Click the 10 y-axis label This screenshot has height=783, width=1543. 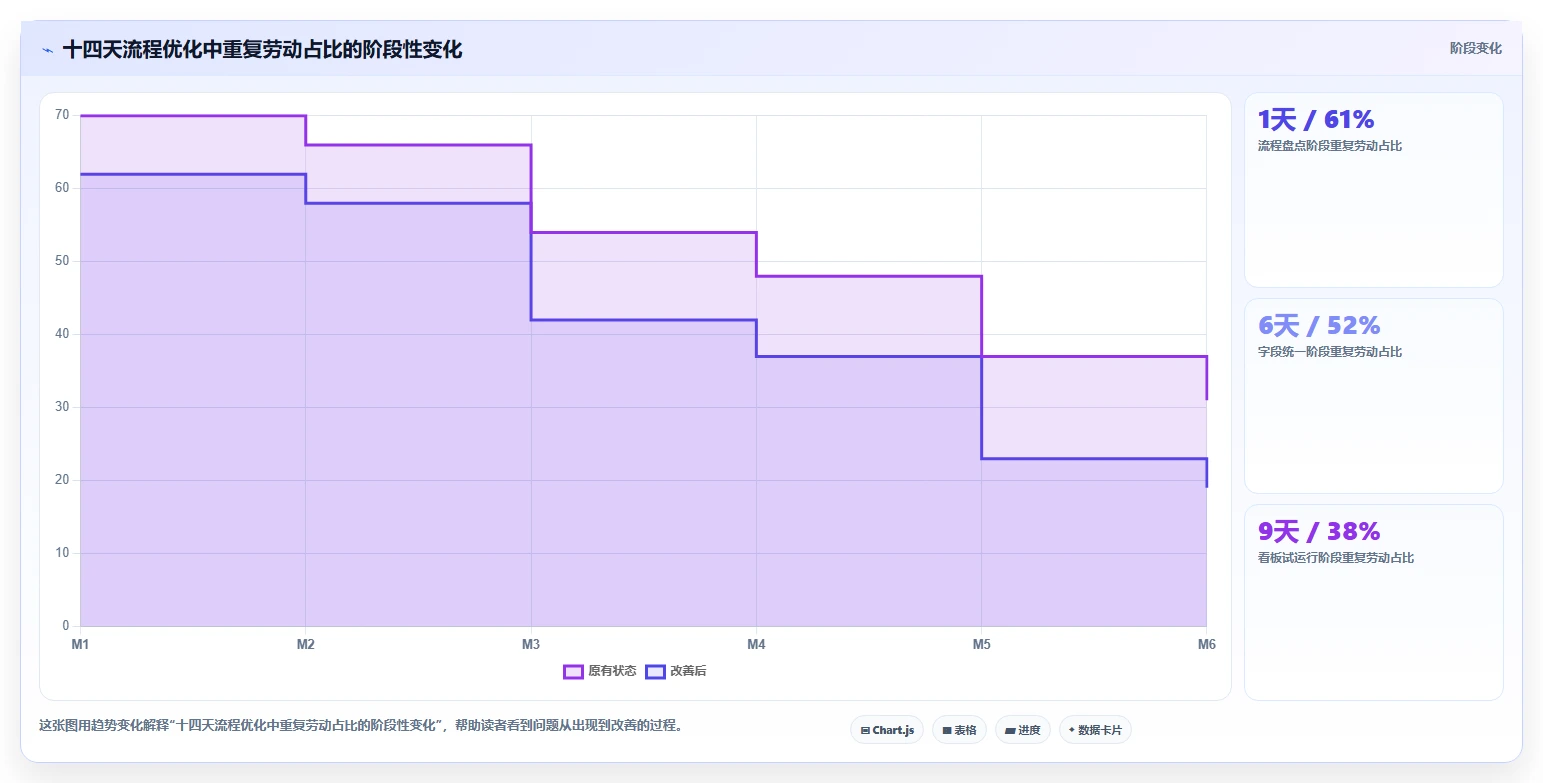tap(62, 553)
